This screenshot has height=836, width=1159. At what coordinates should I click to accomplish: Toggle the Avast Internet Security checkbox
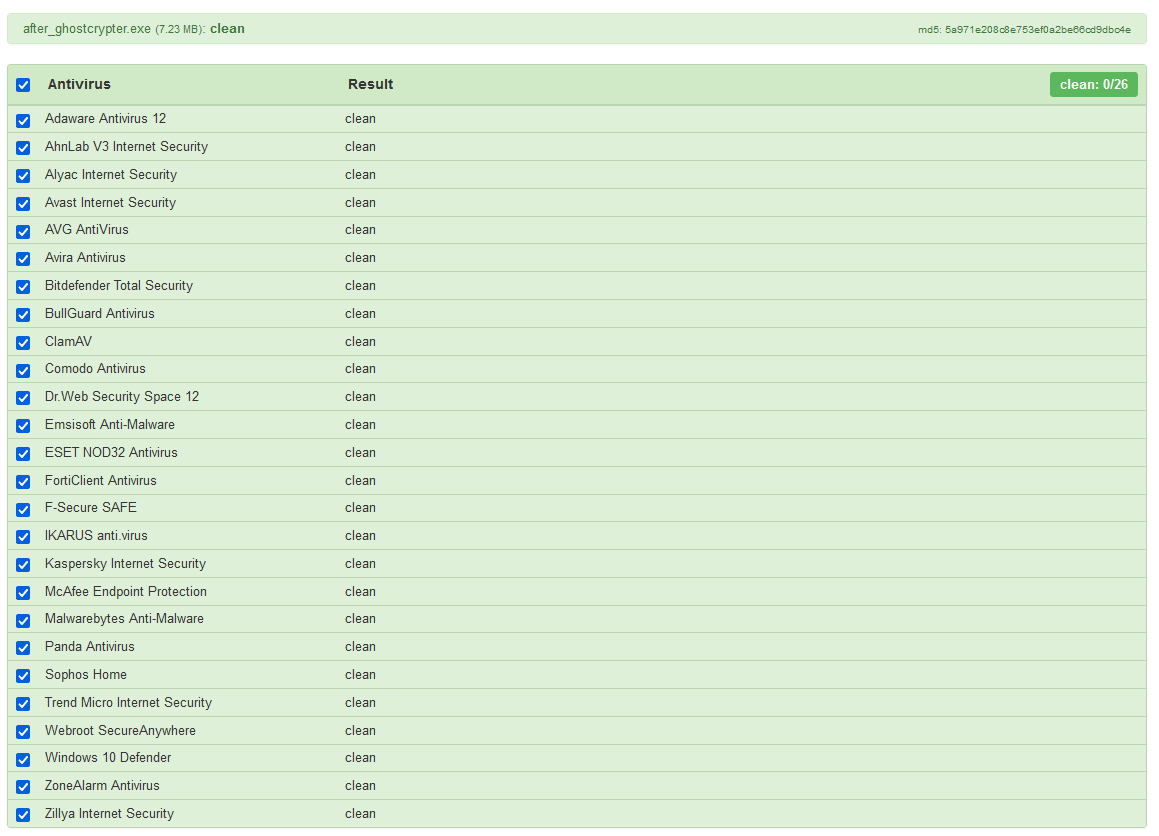click(23, 204)
